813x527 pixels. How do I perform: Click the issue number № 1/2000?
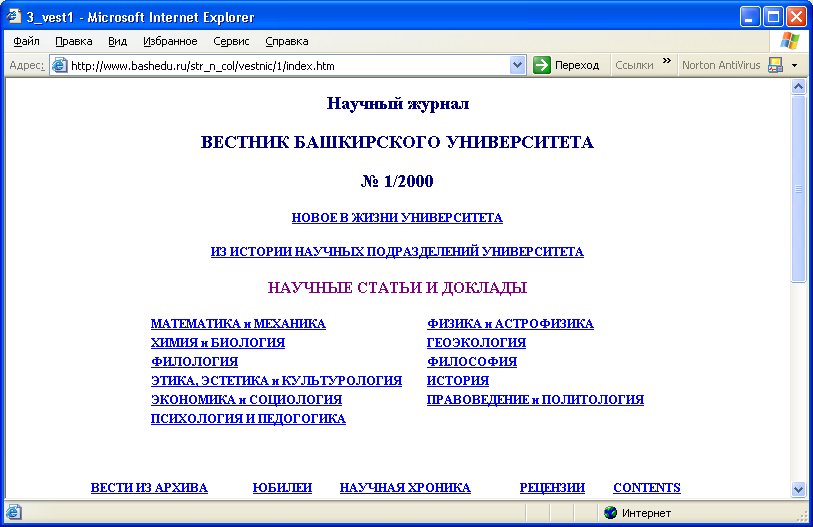pos(397,182)
